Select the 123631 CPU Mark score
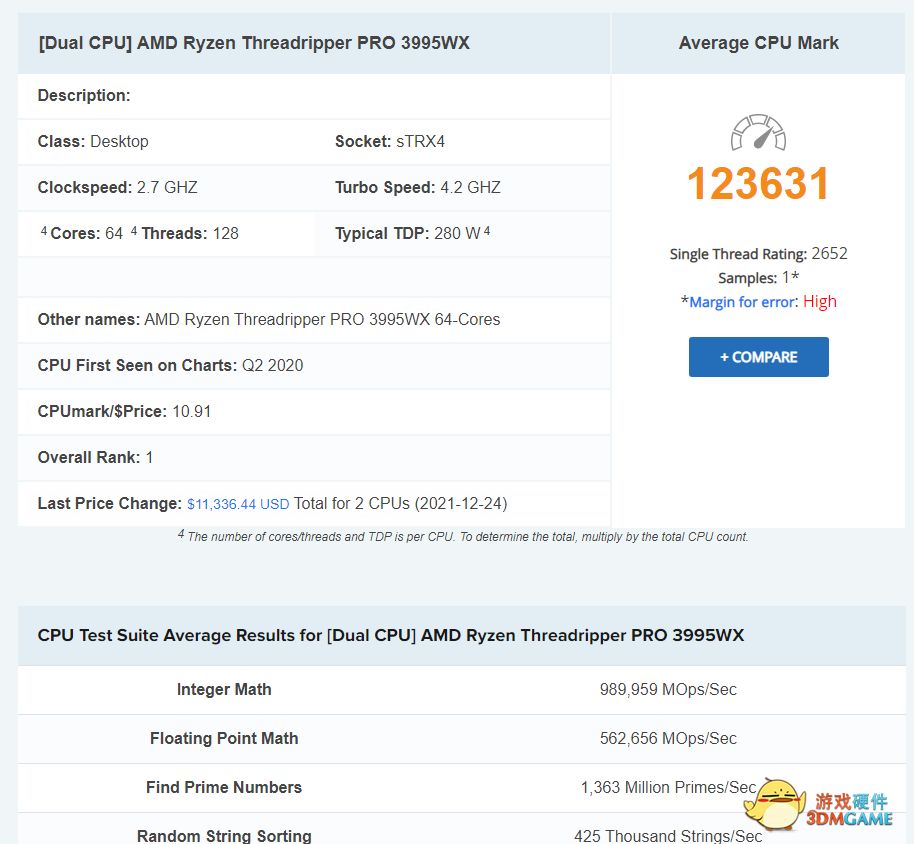The image size is (914, 844). (x=758, y=184)
